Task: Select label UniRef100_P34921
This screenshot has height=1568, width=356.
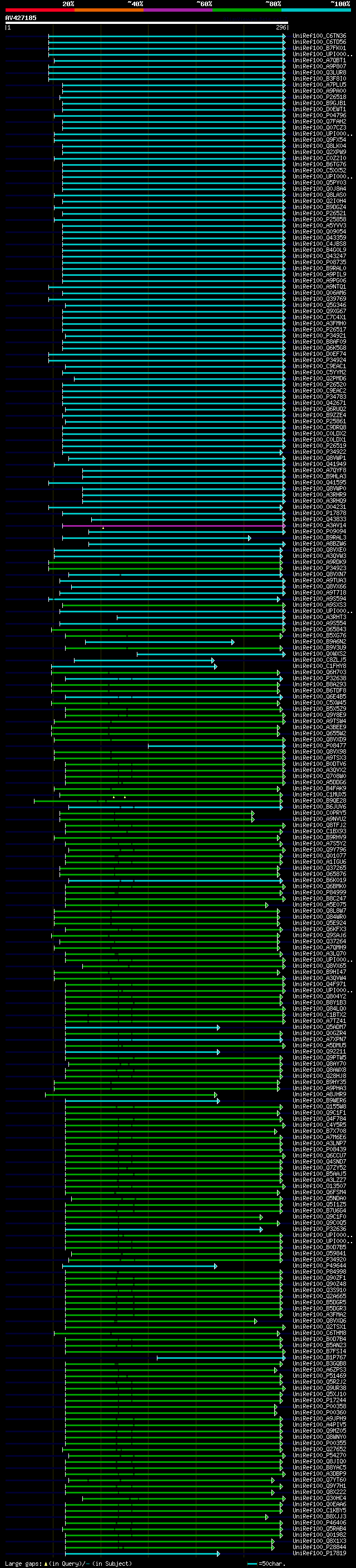Action: 319,335
